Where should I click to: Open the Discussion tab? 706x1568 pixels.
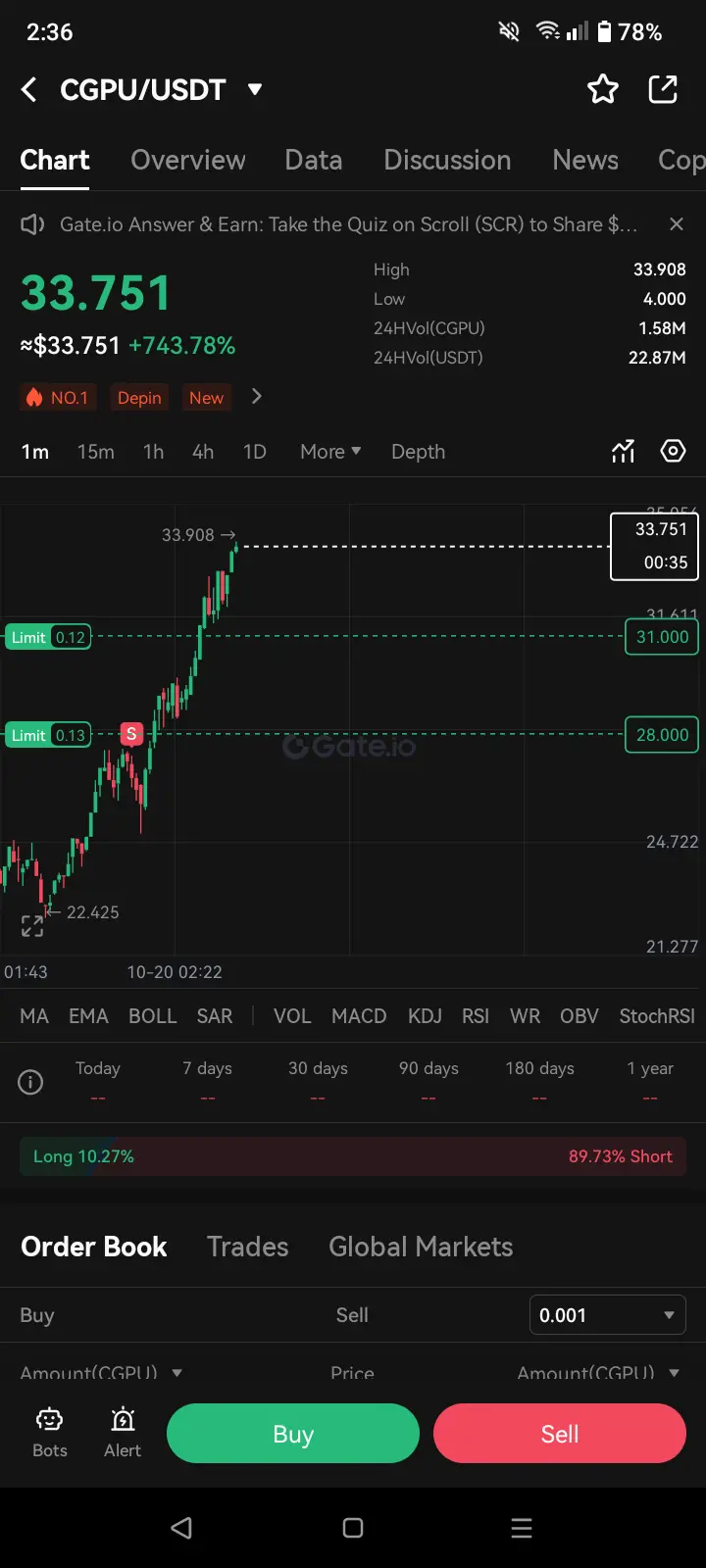[447, 160]
